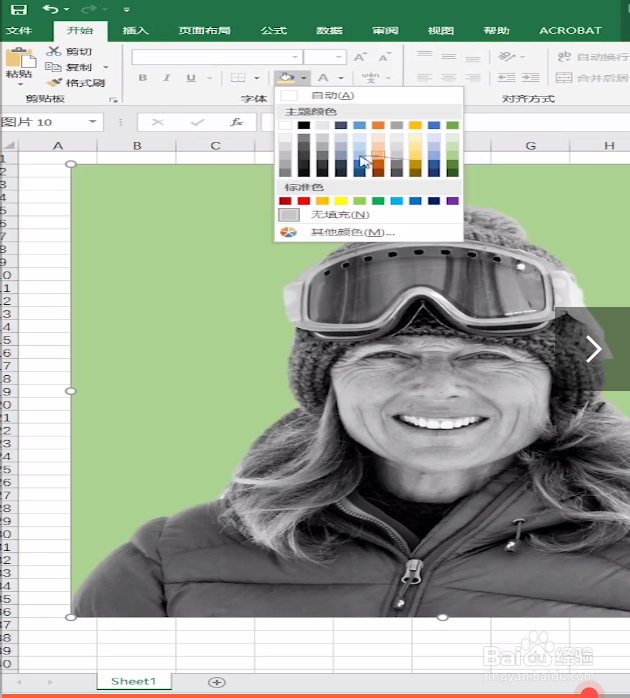Click the font color A icon

pyautogui.click(x=324, y=78)
